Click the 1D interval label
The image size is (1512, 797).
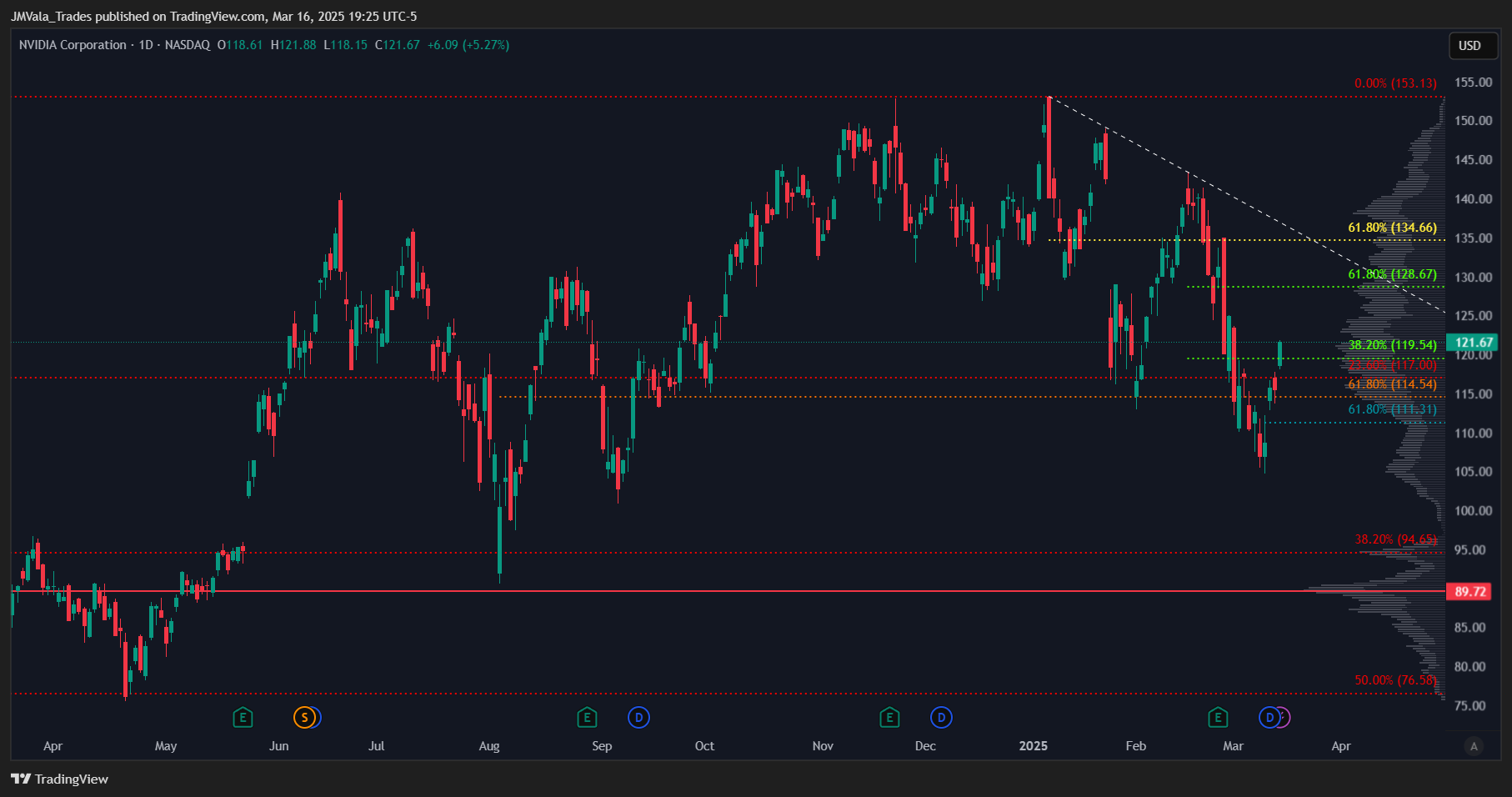[146, 45]
